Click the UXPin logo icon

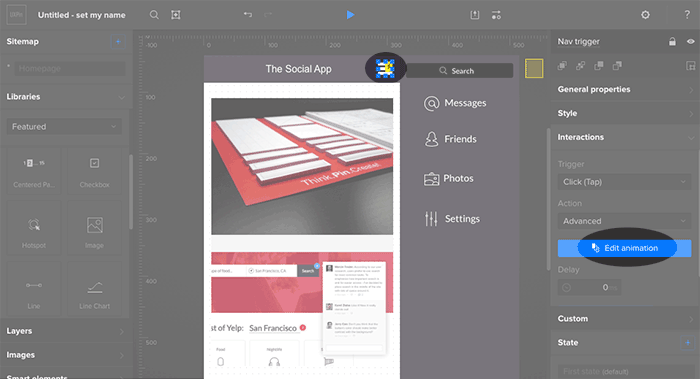17,15
